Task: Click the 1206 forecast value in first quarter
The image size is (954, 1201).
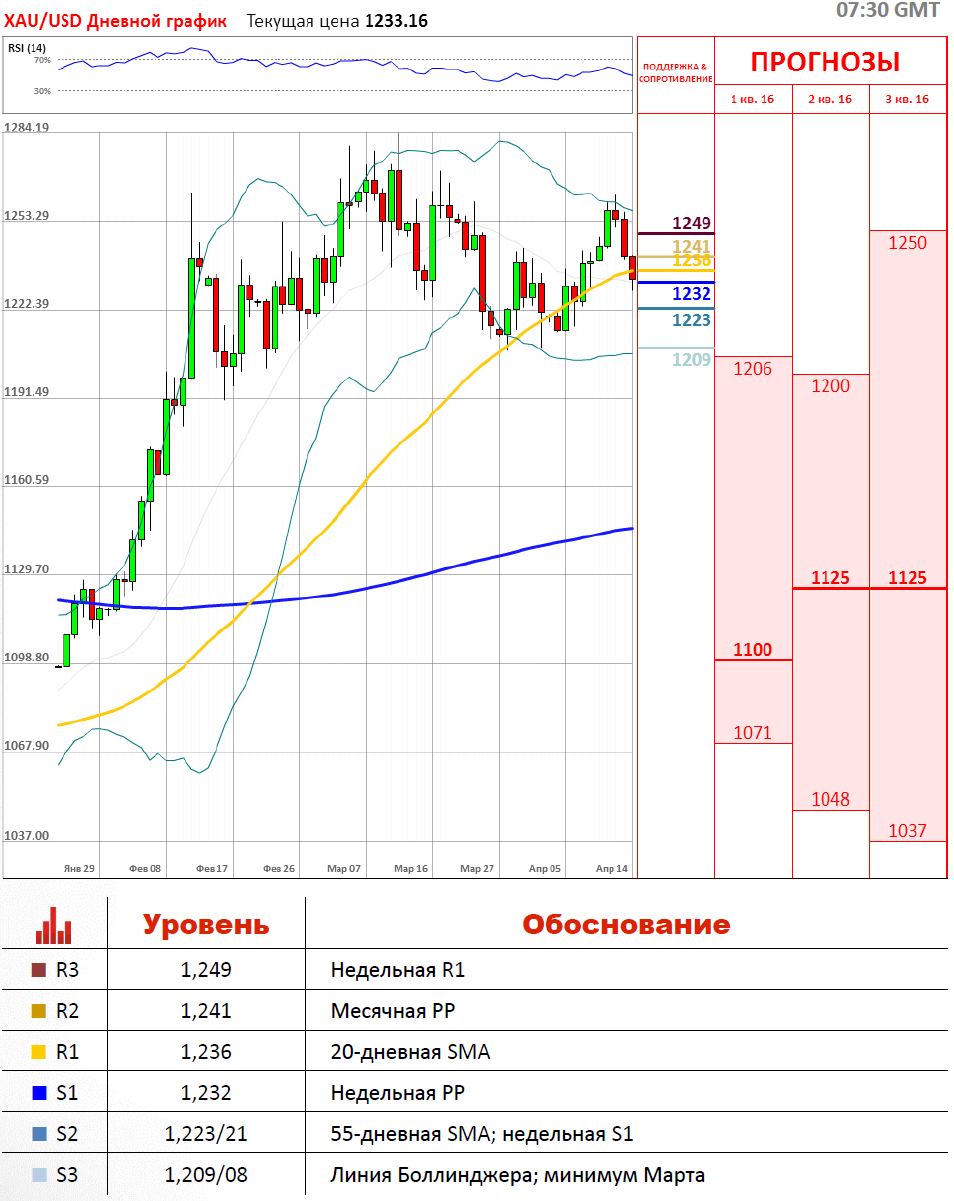Action: 753,369
